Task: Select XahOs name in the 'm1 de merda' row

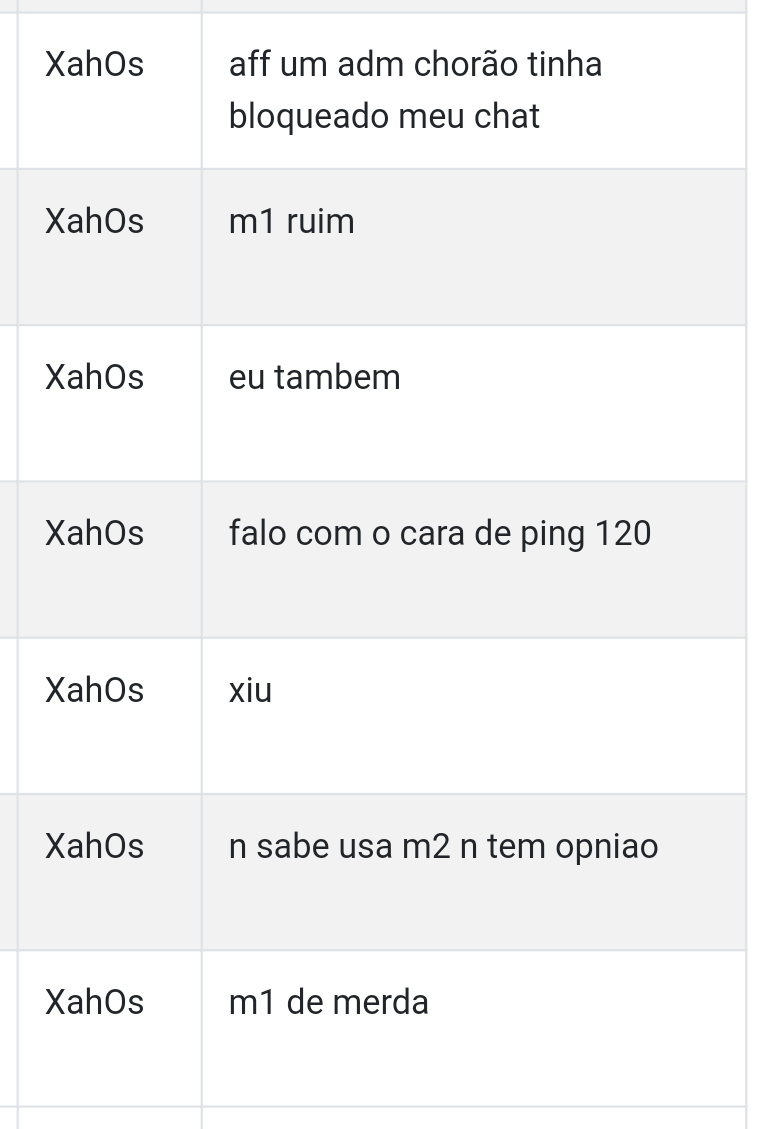Action: [94, 1003]
